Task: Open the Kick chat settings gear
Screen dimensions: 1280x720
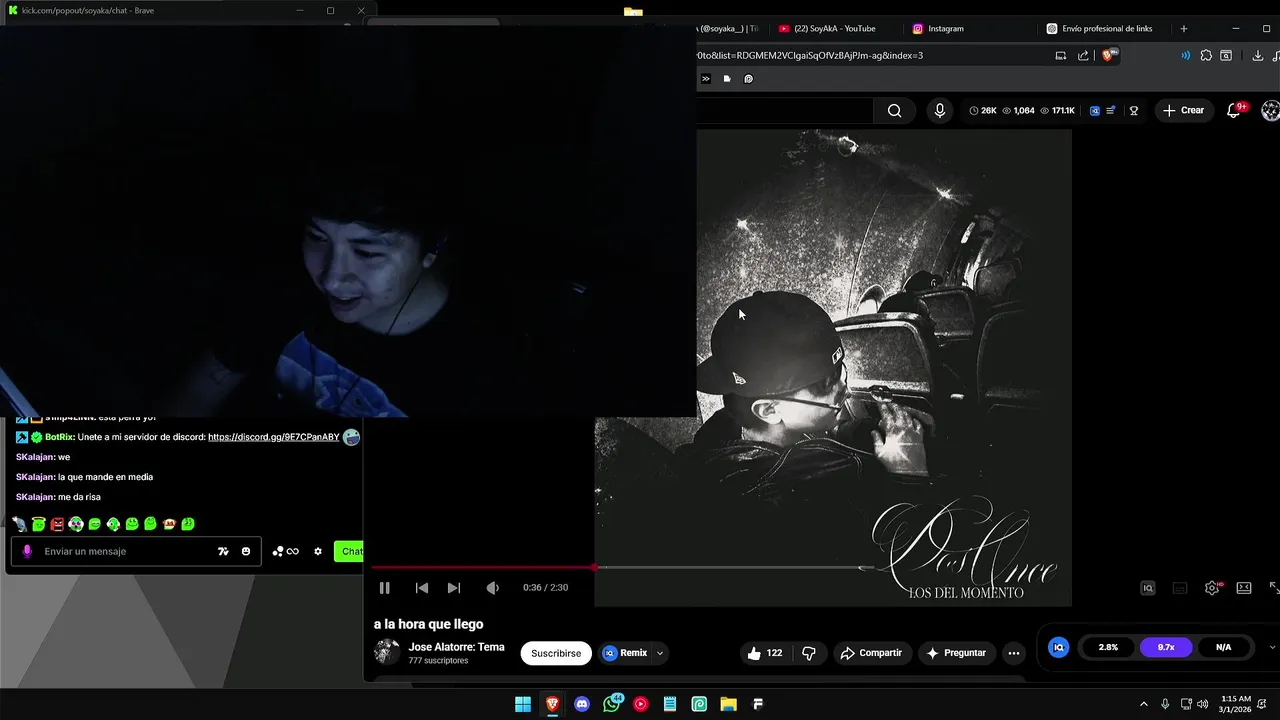Action: tap(318, 551)
